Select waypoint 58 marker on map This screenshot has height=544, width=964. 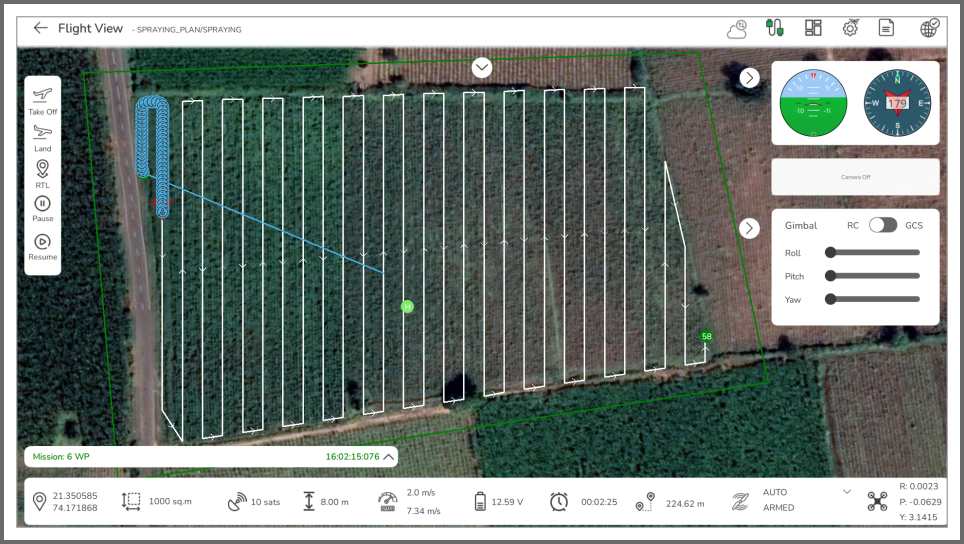[x=706, y=336]
